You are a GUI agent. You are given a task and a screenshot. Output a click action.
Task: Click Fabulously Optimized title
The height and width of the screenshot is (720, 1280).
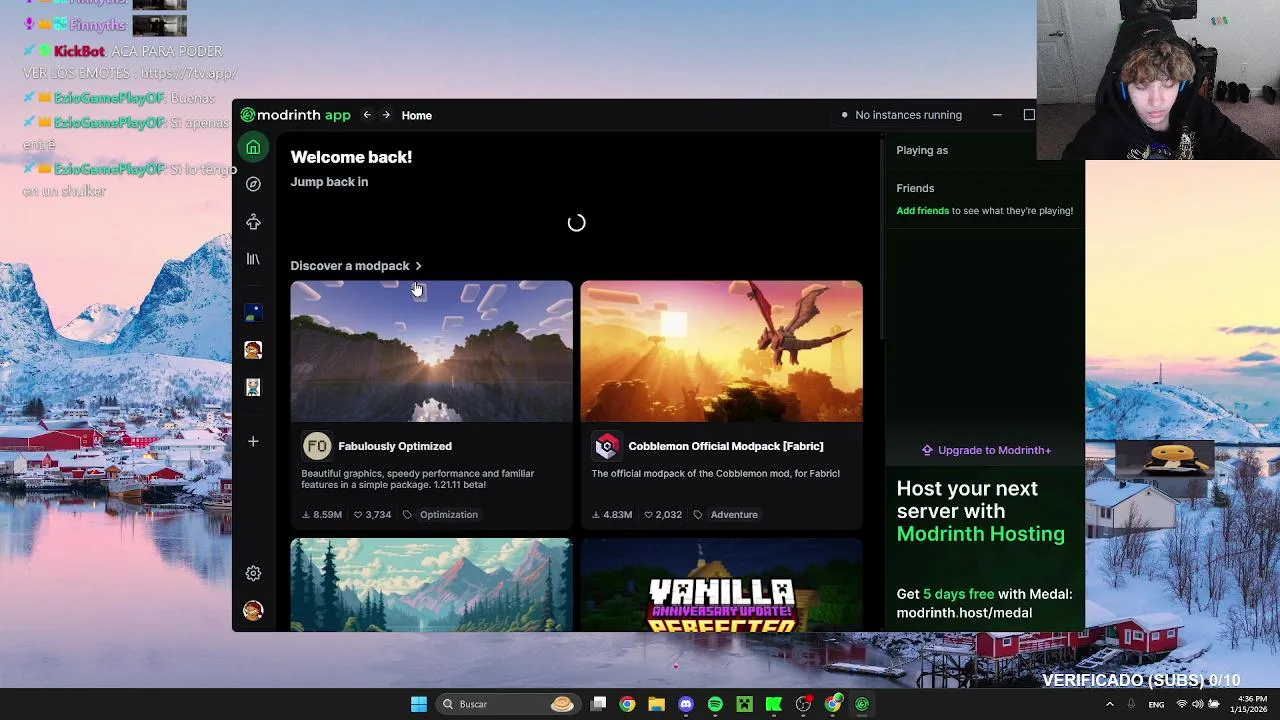pos(395,446)
